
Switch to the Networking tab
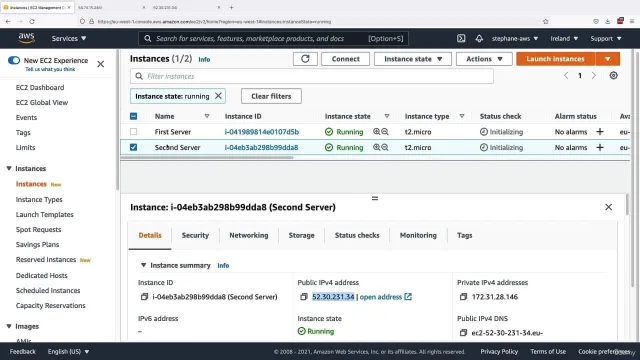click(249, 235)
